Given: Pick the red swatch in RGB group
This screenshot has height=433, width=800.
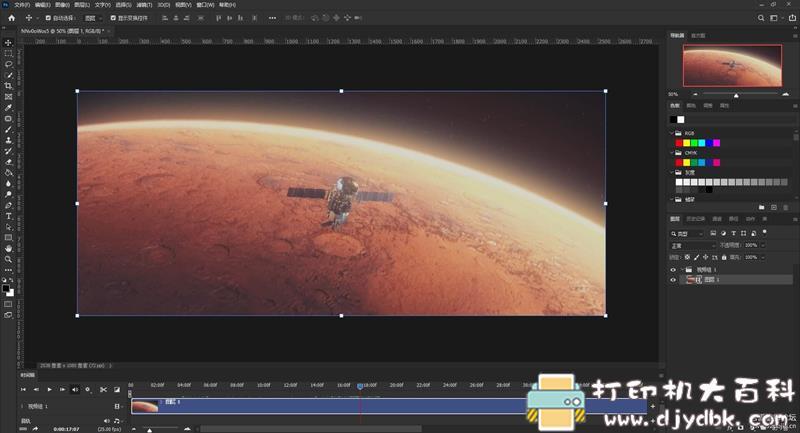Looking at the screenshot, I should [679, 143].
